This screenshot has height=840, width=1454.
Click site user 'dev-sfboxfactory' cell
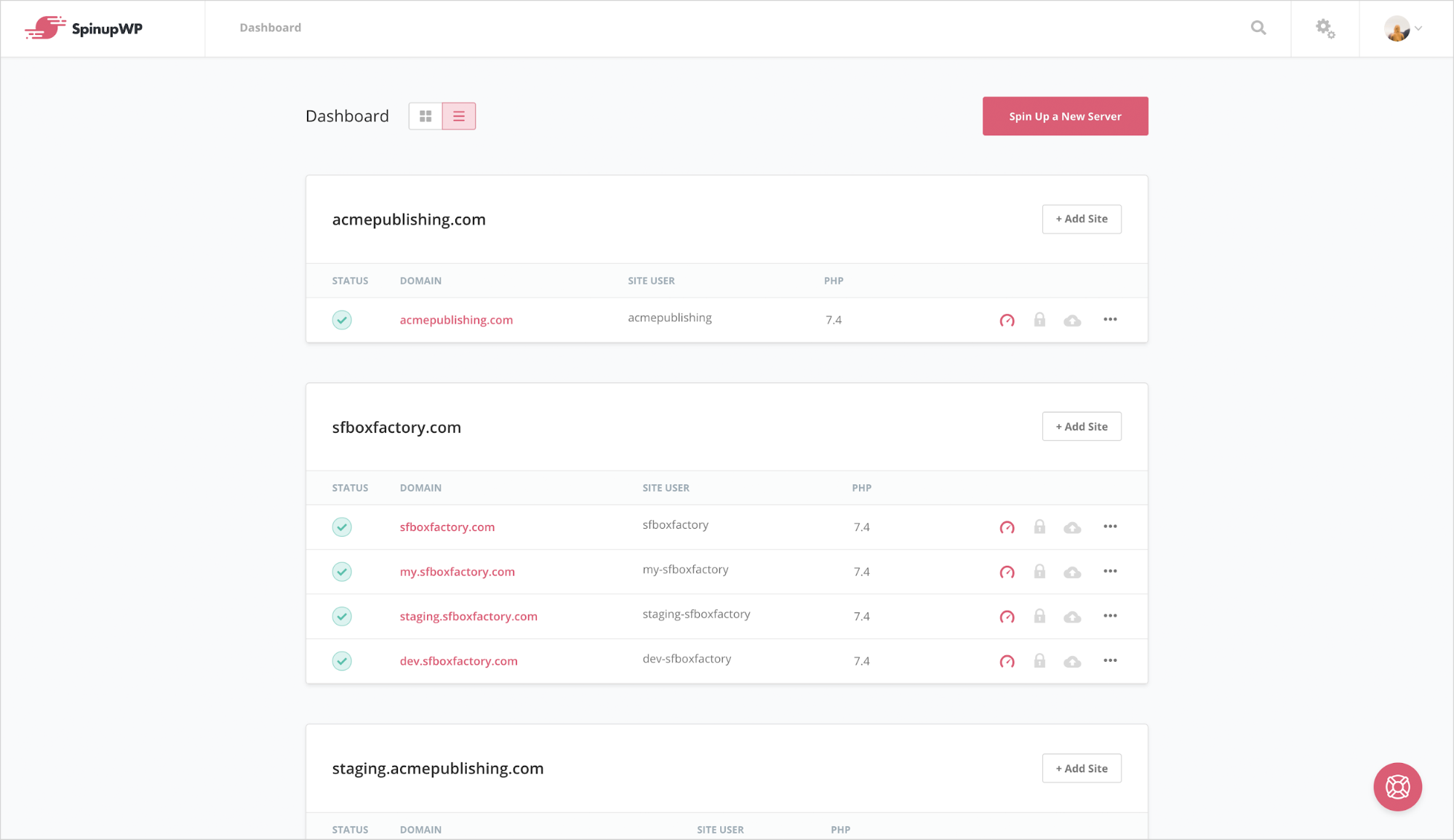coord(687,659)
